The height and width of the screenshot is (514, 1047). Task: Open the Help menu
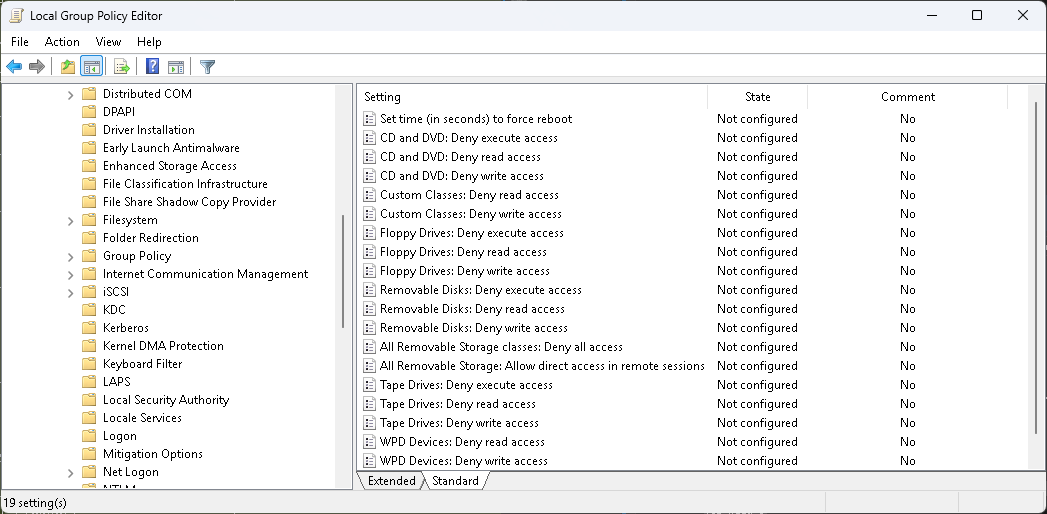150,41
